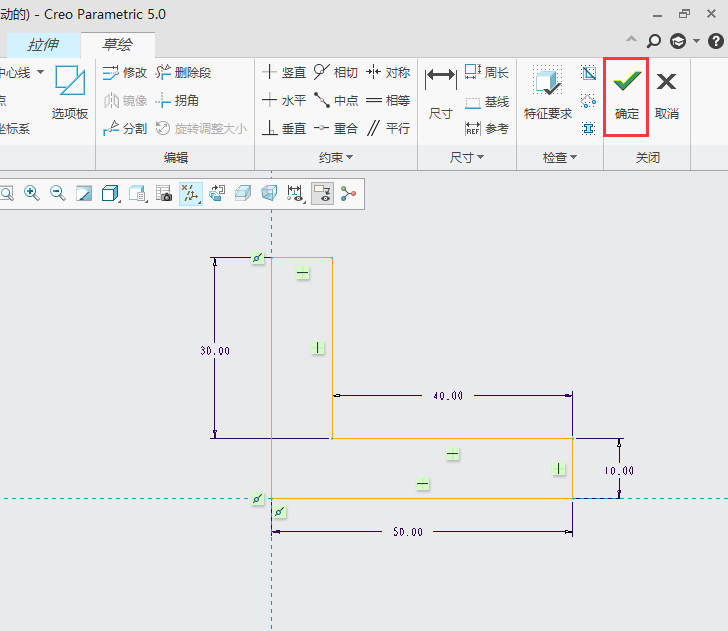
Task: Select the 拐角 corner tool
Action: point(177,100)
